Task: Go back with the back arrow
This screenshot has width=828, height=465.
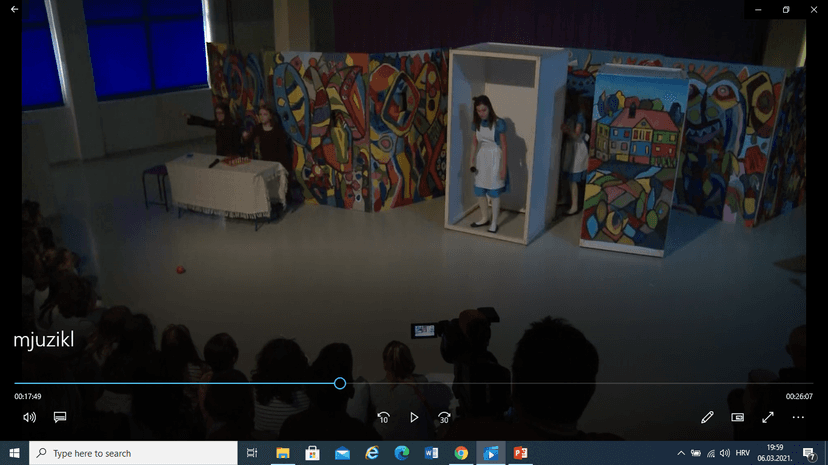Action: (14, 9)
